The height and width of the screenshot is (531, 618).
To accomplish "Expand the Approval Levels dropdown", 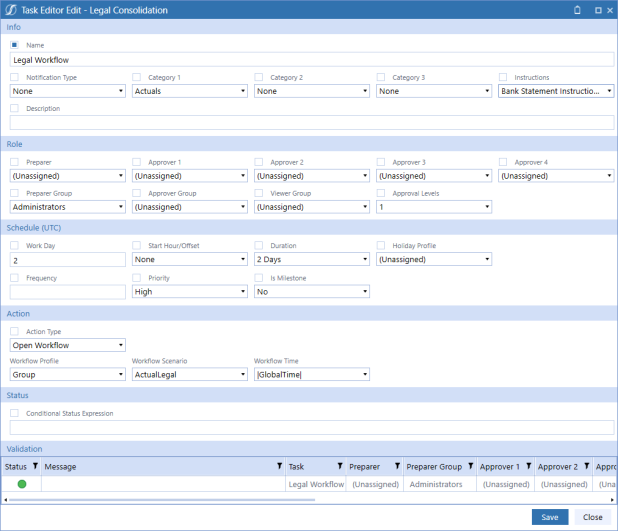I will tap(434, 207).
